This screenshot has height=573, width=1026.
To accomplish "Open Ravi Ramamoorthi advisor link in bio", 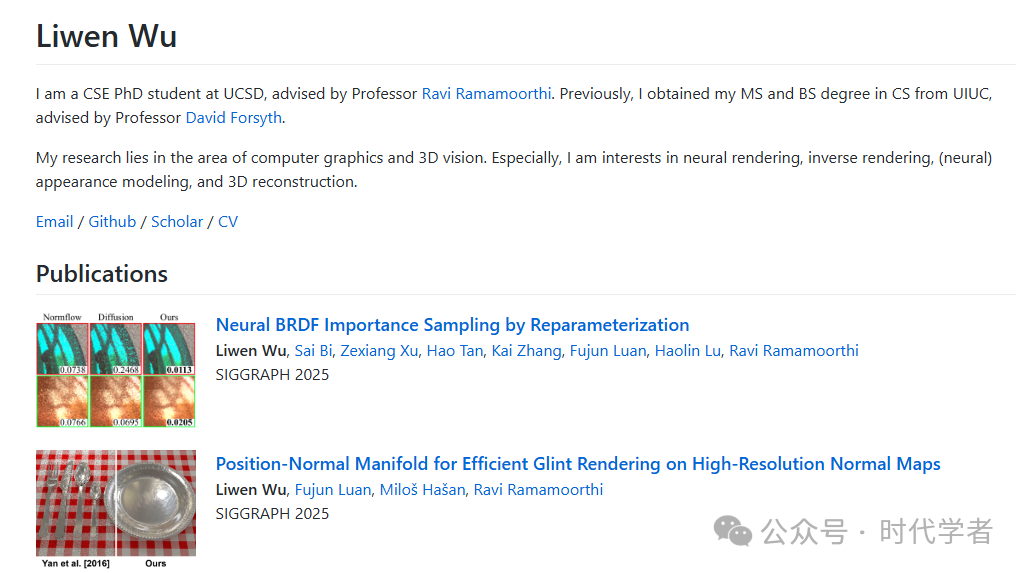I will click(486, 94).
